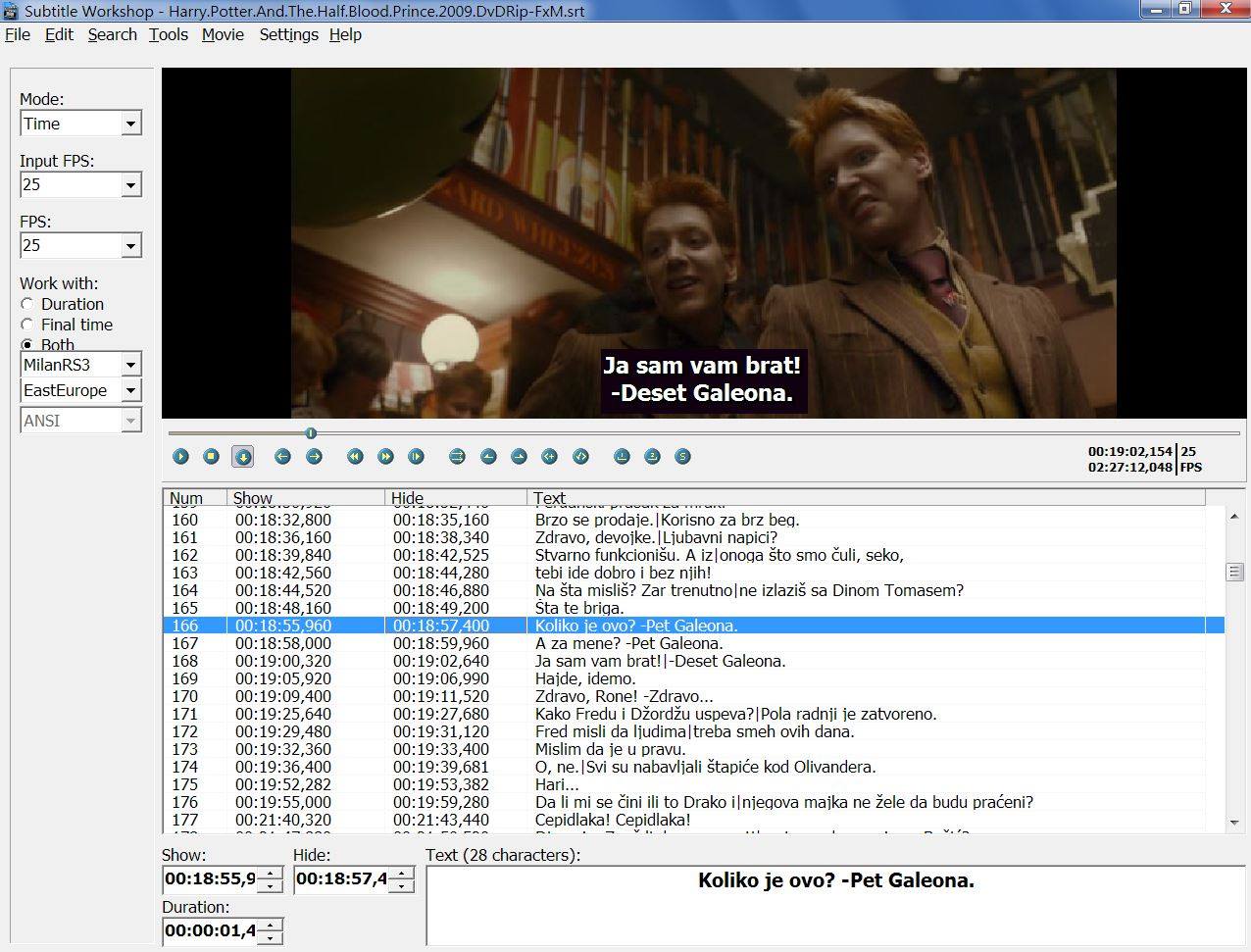Click the Num column header
The image size is (1251, 952).
[195, 497]
